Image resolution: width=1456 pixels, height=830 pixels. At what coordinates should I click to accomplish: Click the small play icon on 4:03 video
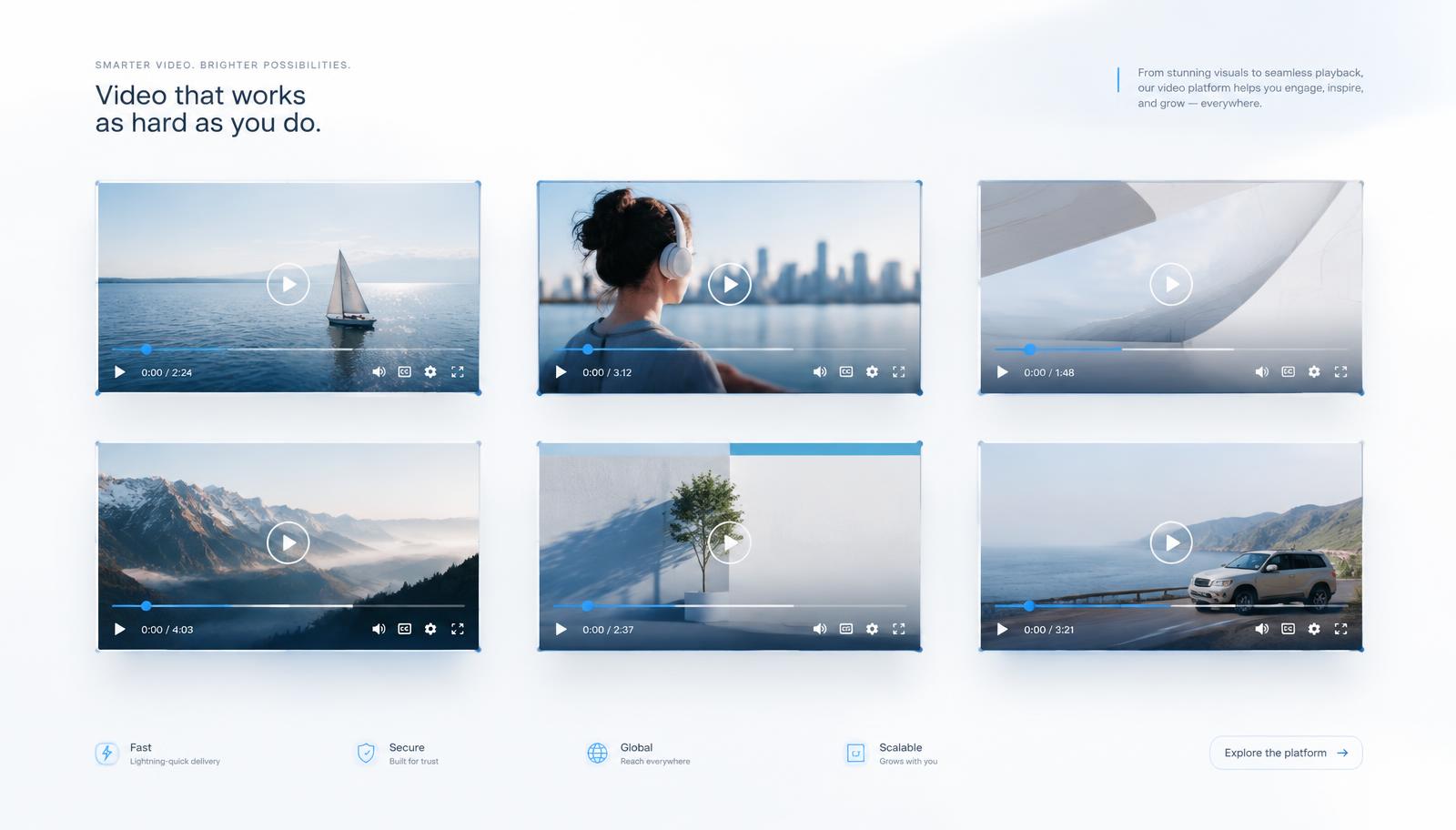coord(119,629)
